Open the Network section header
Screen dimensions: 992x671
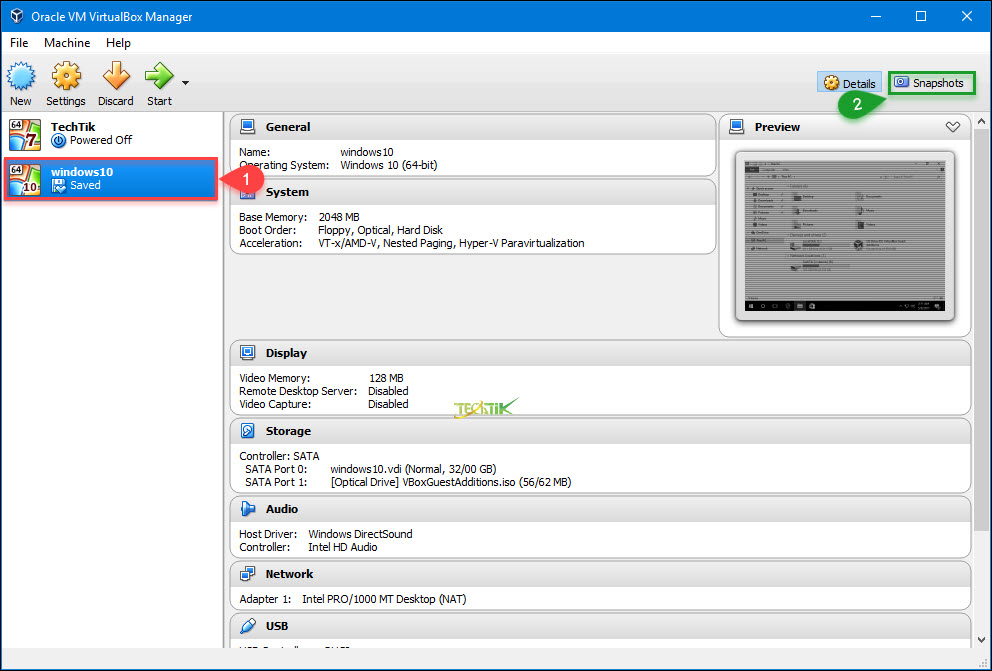(x=289, y=574)
